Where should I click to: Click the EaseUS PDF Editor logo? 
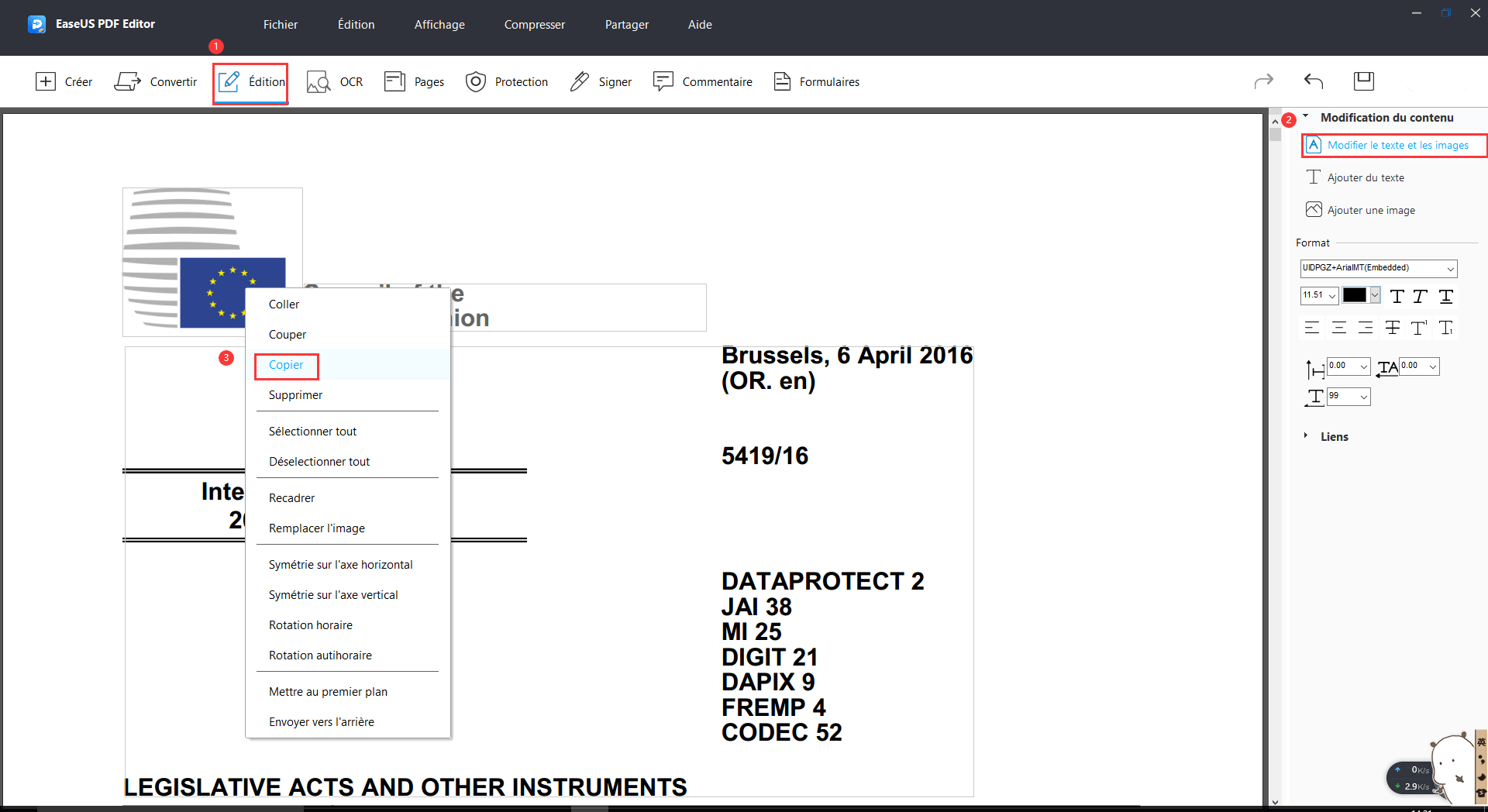coord(36,24)
